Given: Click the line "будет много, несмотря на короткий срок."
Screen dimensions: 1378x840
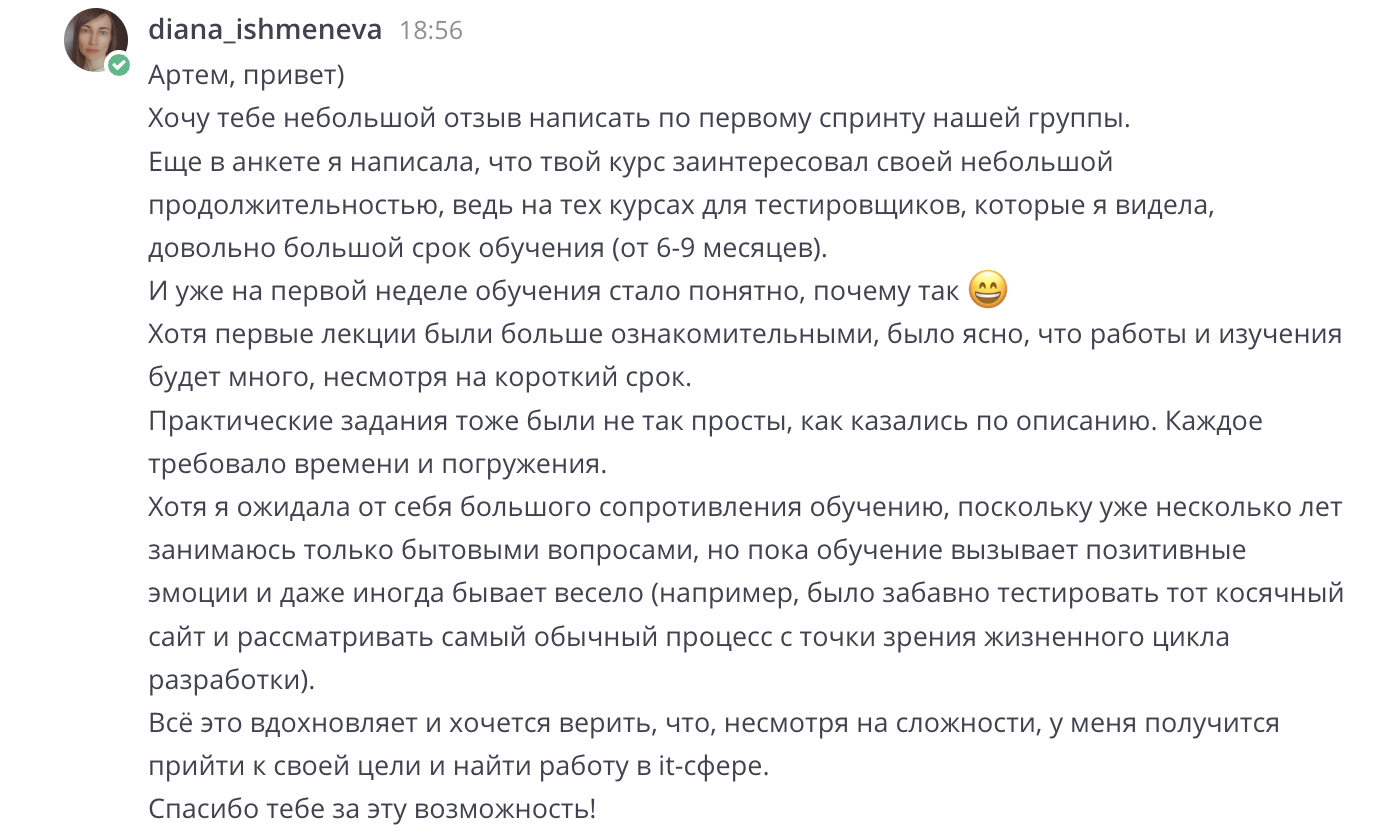Looking at the screenshot, I should 419,378.
